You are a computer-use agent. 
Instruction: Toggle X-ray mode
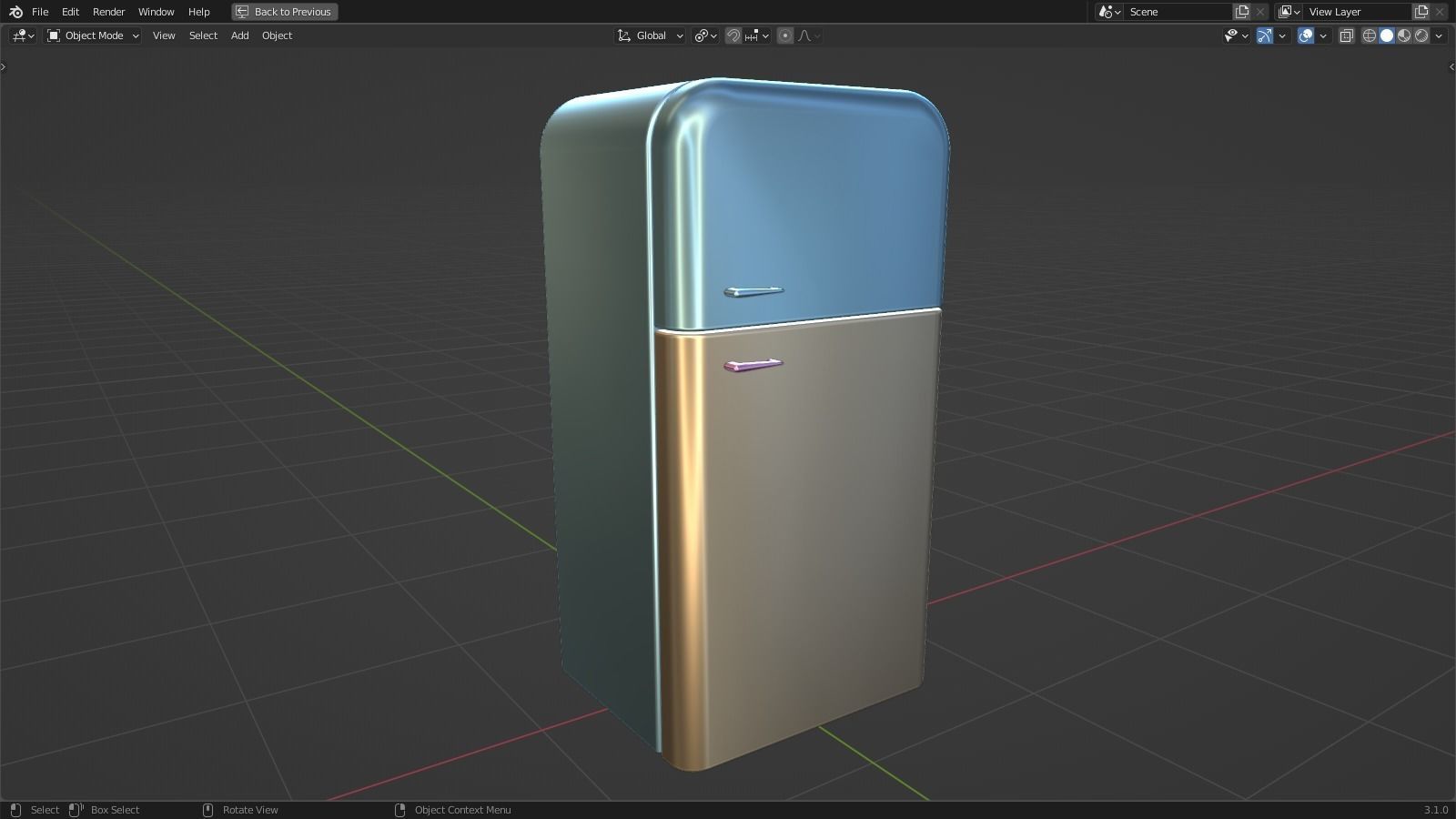tap(1347, 35)
